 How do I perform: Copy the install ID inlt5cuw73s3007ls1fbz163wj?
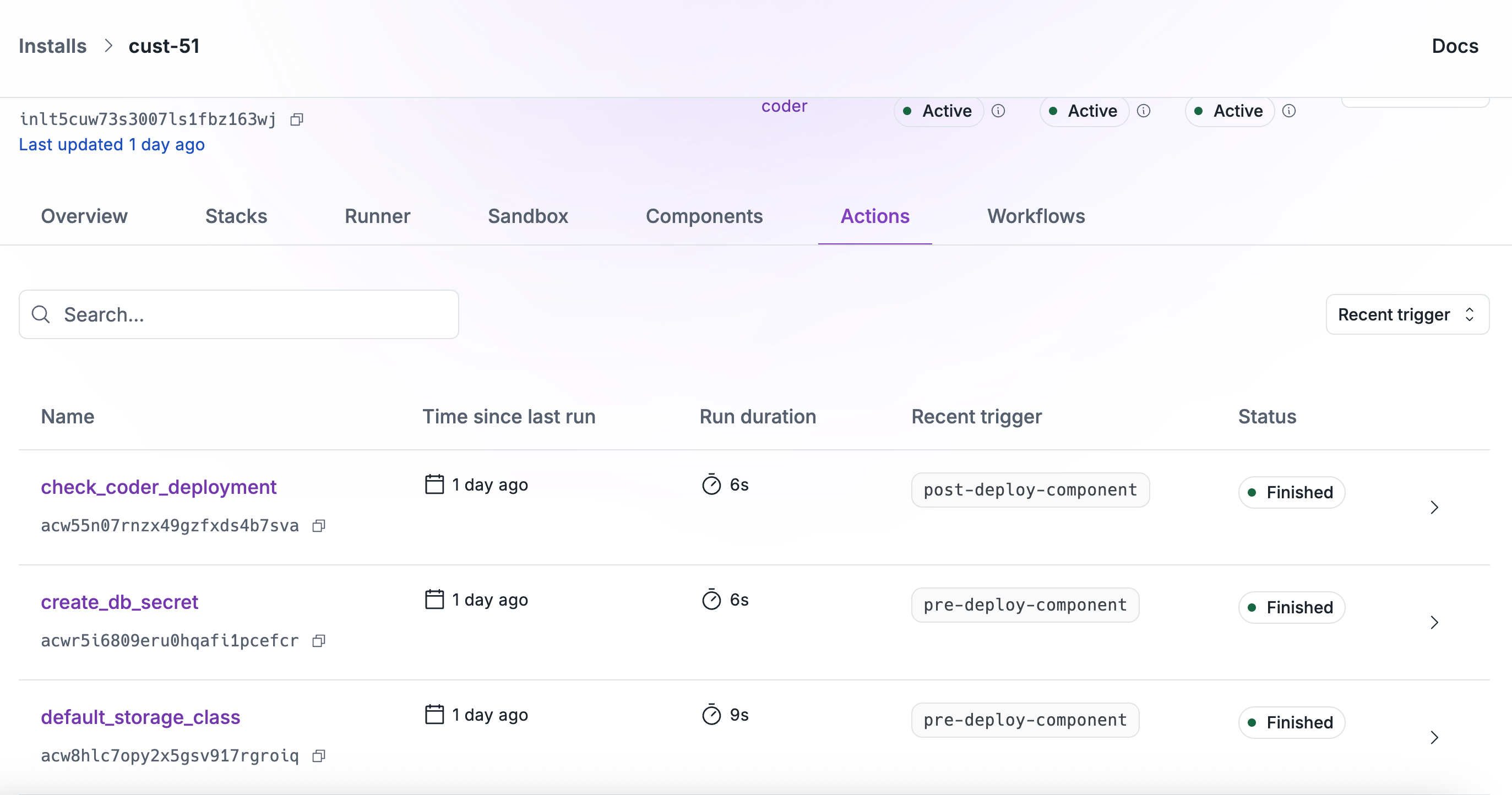tap(297, 119)
